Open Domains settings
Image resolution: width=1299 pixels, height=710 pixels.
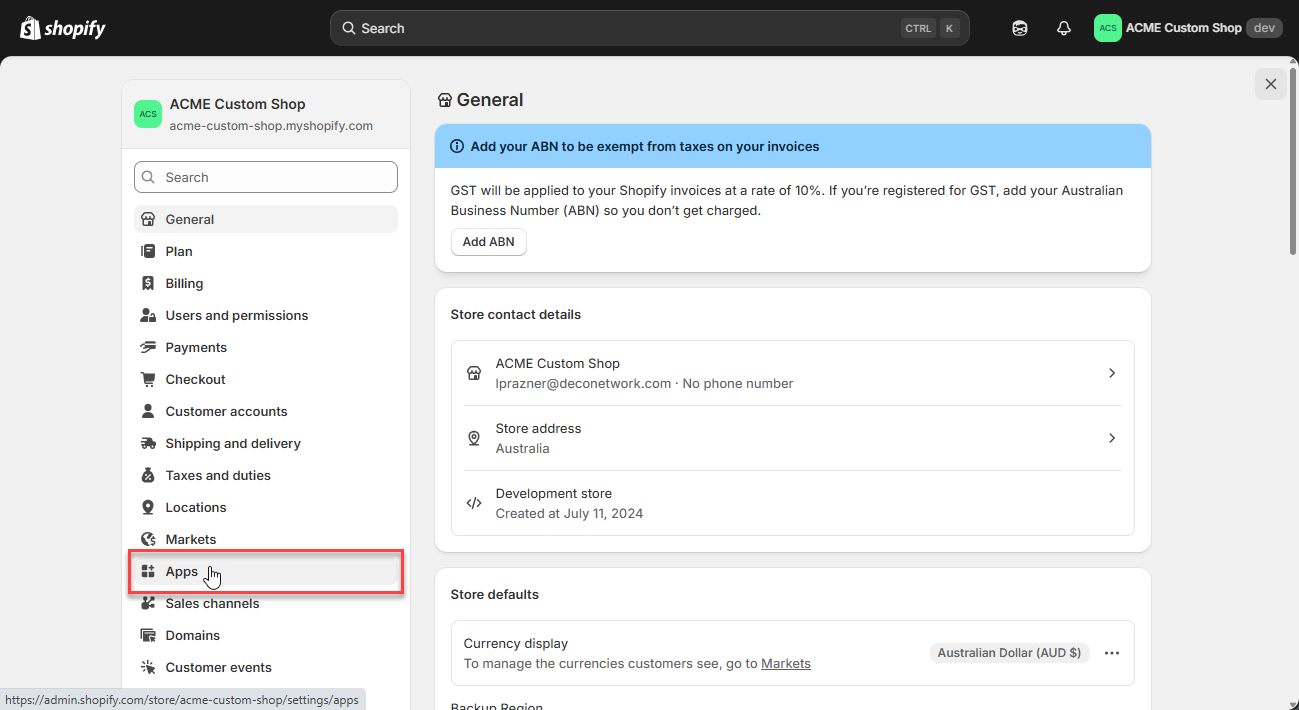pyautogui.click(x=266, y=635)
